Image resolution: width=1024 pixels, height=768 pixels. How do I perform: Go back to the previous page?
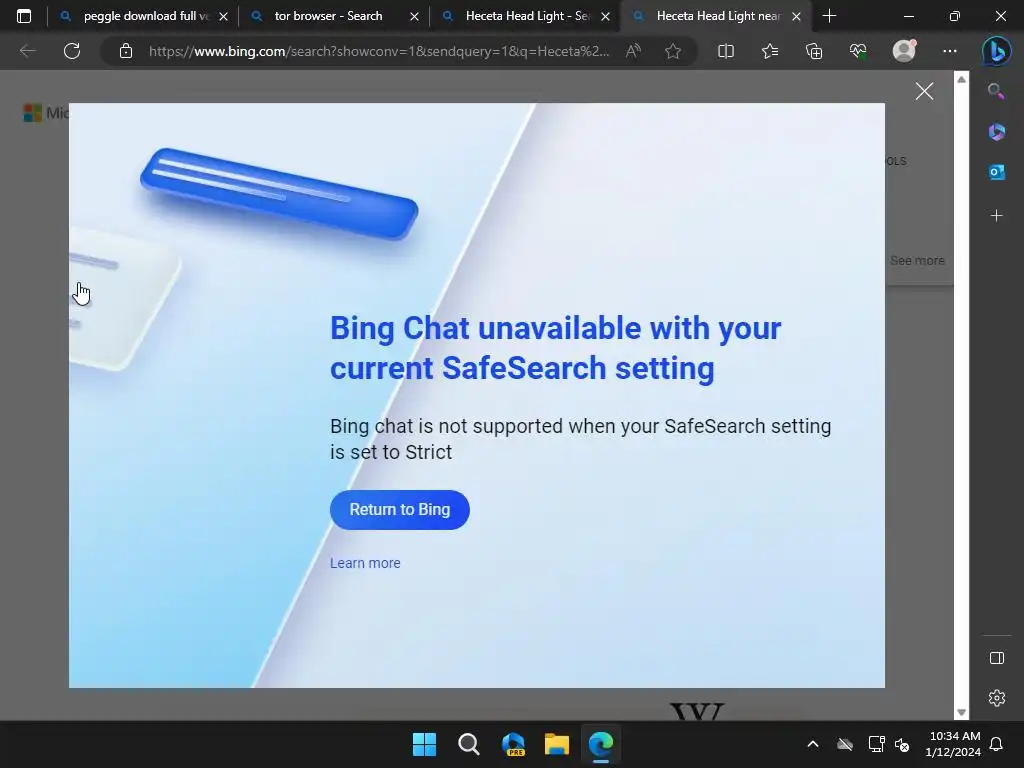(x=27, y=51)
